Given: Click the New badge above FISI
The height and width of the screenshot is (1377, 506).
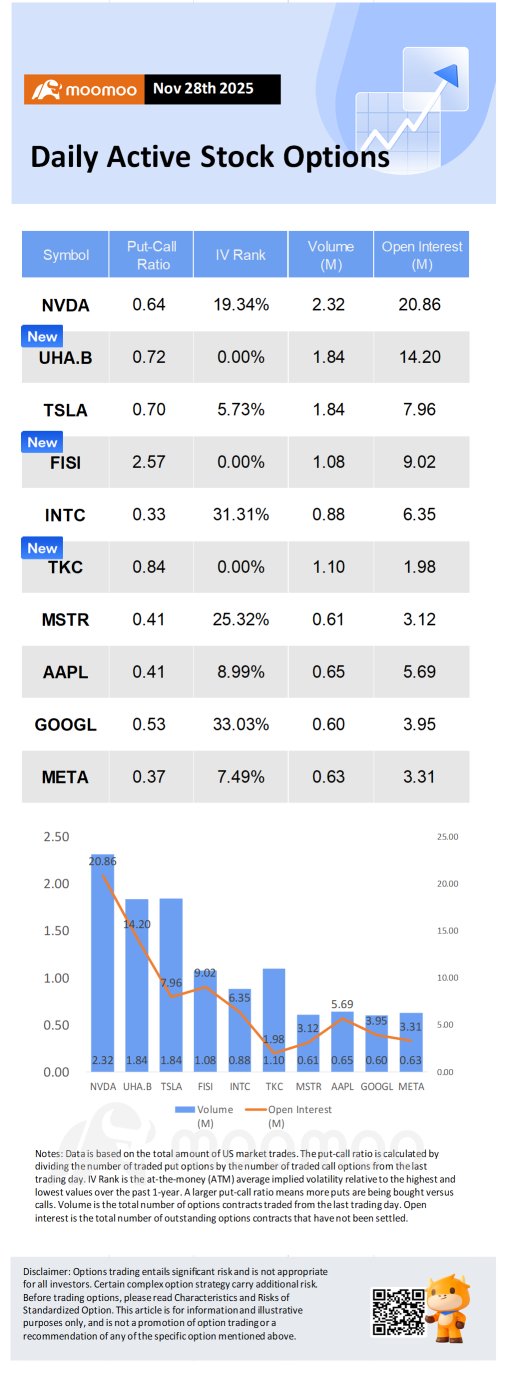Looking at the screenshot, I should [42, 442].
